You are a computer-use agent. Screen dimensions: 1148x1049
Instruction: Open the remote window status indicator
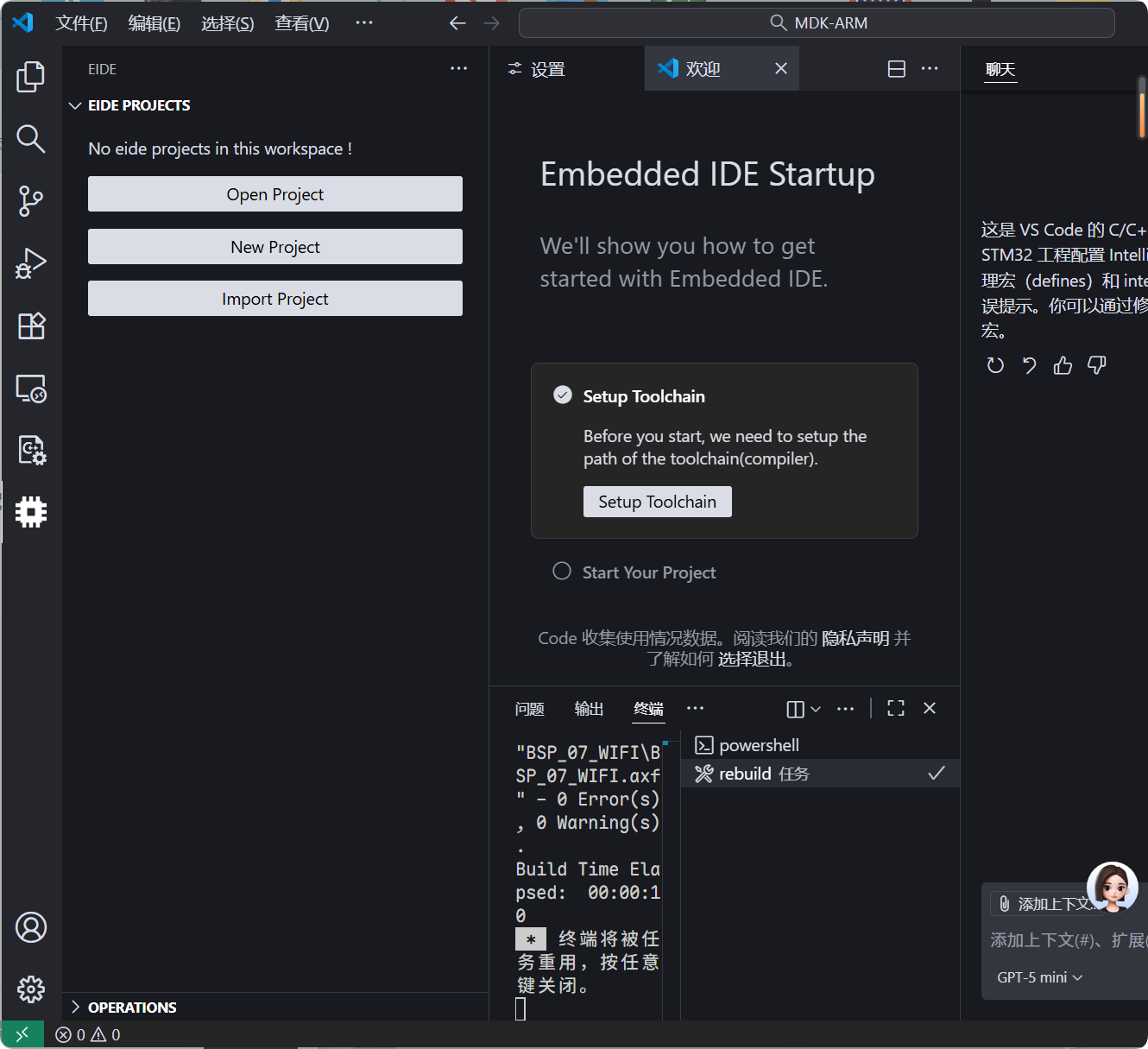tap(22, 1033)
